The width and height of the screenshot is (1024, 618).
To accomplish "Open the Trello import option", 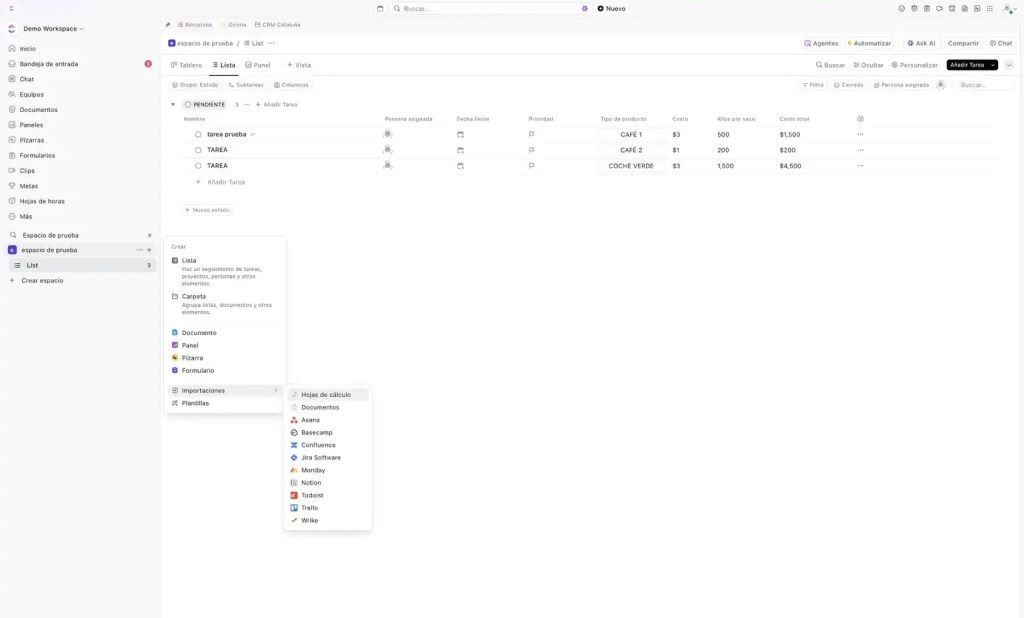I will pos(309,508).
